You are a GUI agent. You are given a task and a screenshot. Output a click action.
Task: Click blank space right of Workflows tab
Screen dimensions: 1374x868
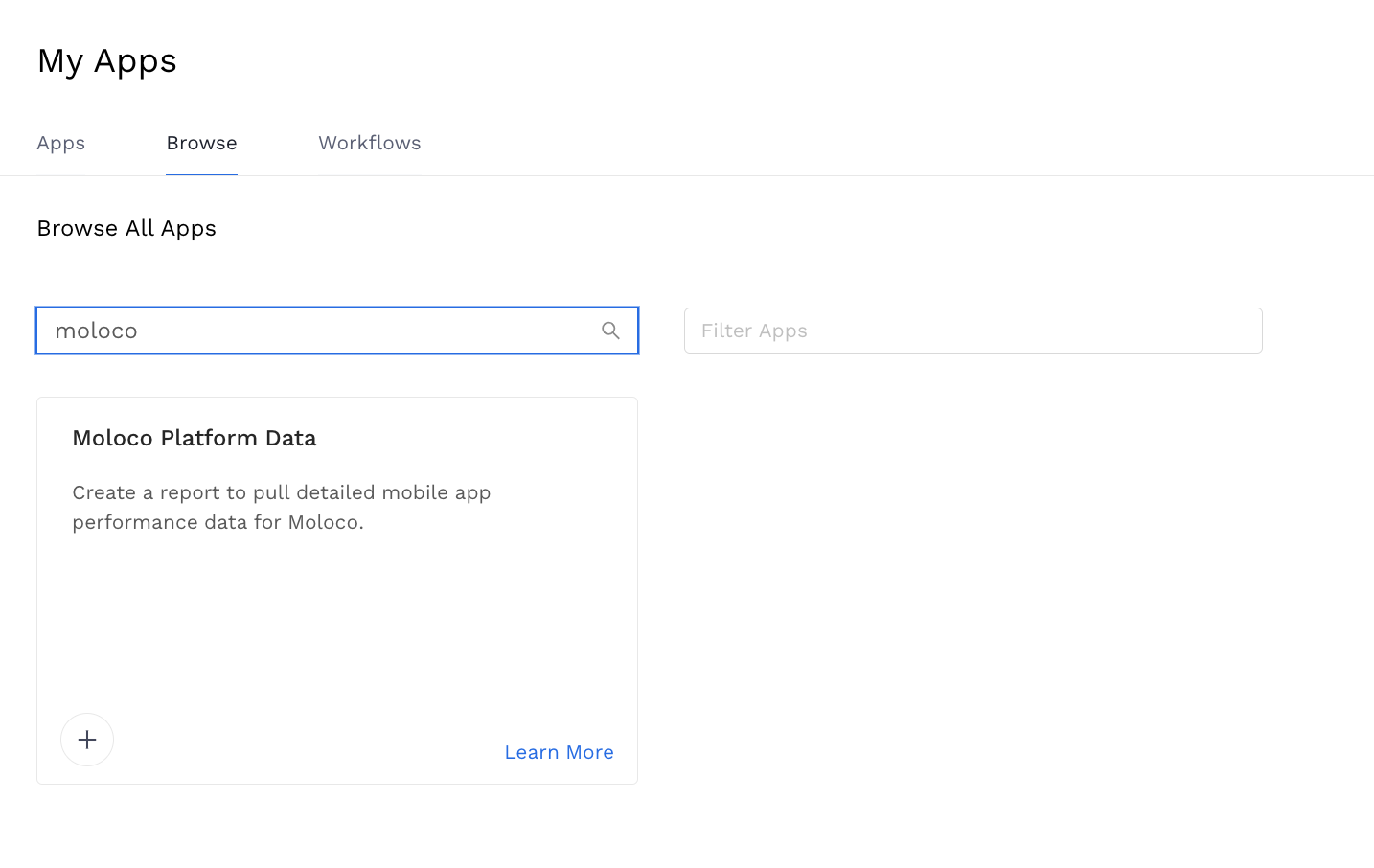tap(767, 143)
